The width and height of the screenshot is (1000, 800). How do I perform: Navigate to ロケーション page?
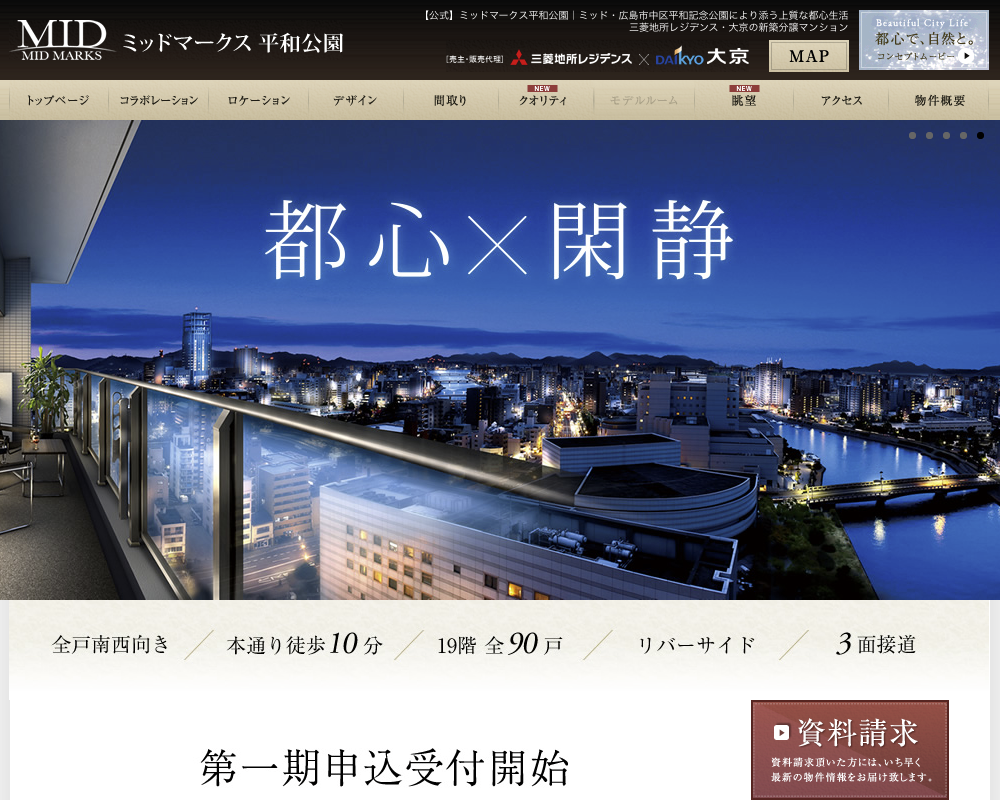point(258,100)
